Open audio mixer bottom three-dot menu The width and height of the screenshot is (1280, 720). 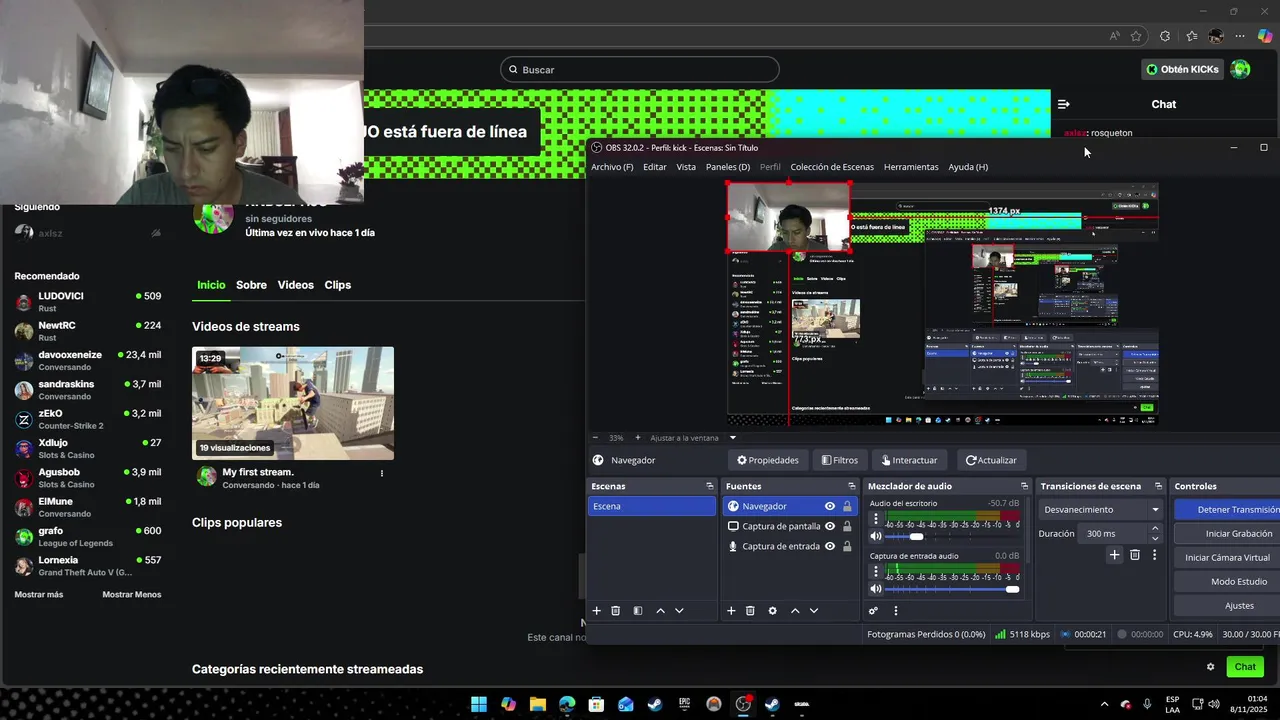coord(896,611)
